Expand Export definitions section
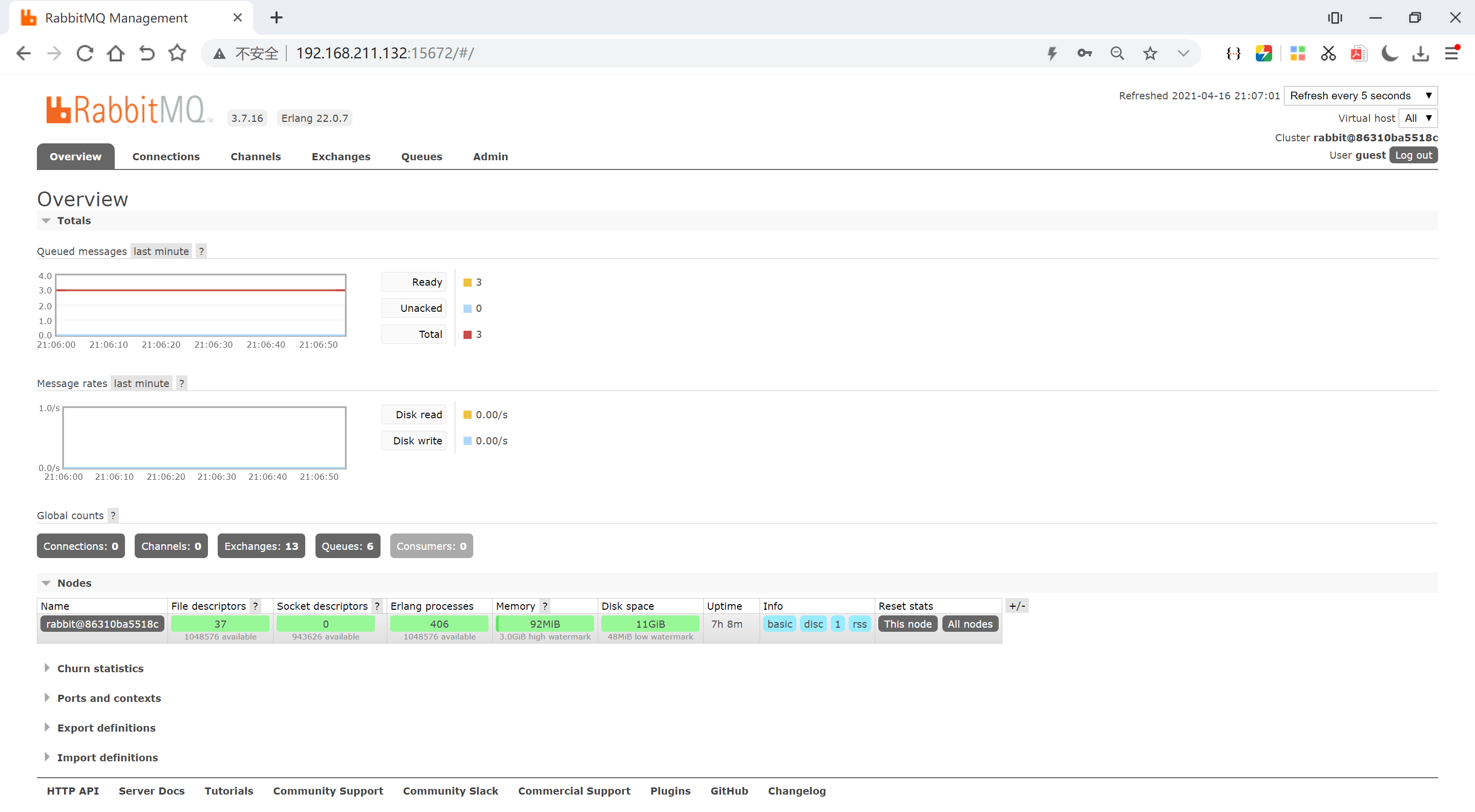This screenshot has width=1475, height=812. click(x=106, y=728)
